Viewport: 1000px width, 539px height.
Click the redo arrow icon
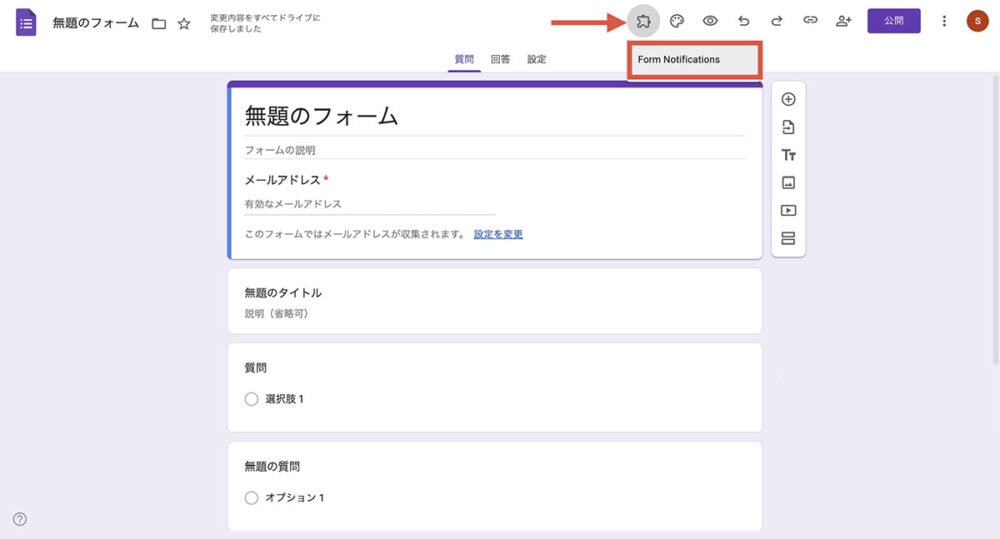776,21
